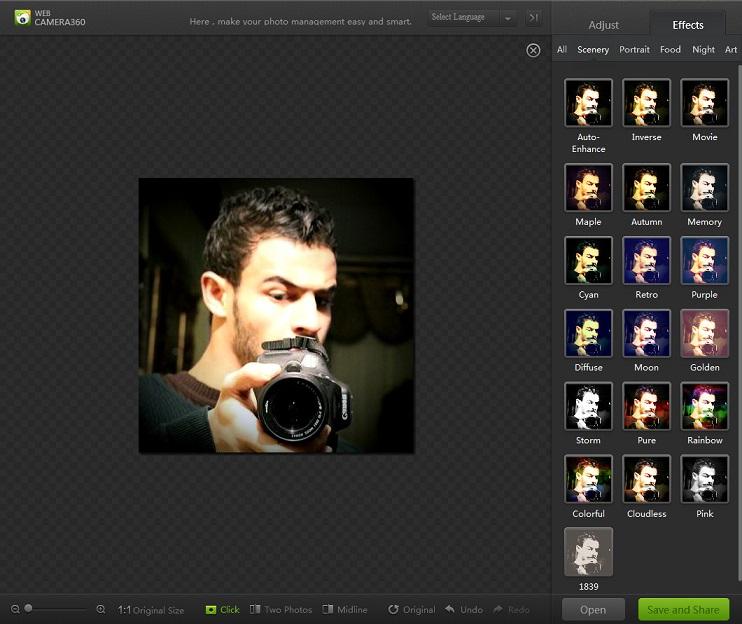Apply the Golden effect thumbnail

(x=704, y=333)
